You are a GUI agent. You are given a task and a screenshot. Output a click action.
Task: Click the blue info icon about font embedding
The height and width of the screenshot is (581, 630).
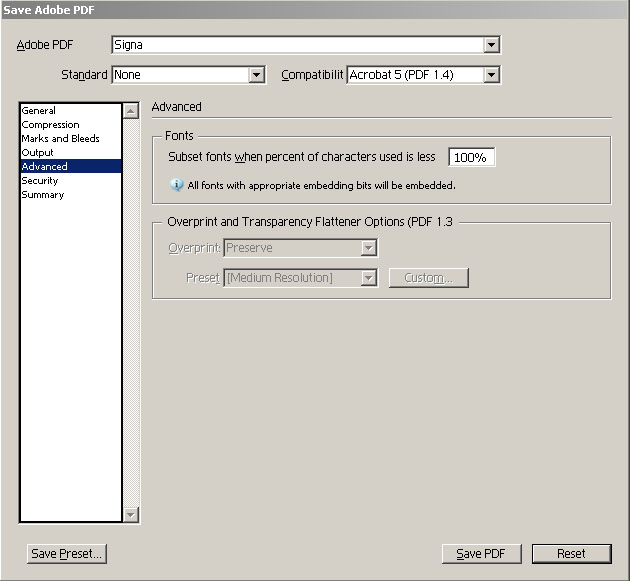[176, 185]
